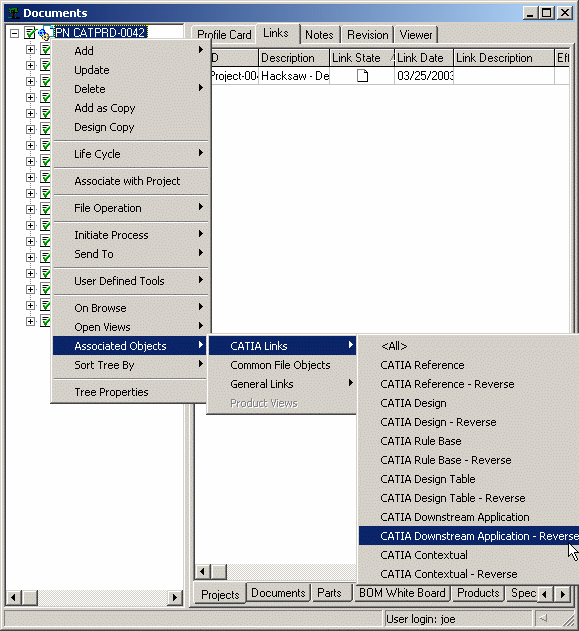Sort by the Link Description column header
The image size is (579, 631).
pos(504,58)
